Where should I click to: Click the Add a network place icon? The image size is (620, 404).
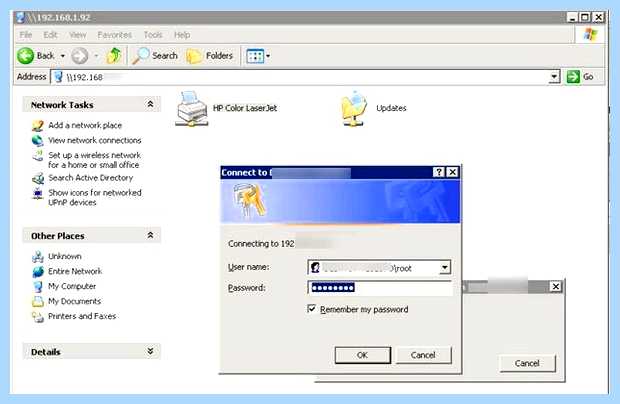[38, 126]
